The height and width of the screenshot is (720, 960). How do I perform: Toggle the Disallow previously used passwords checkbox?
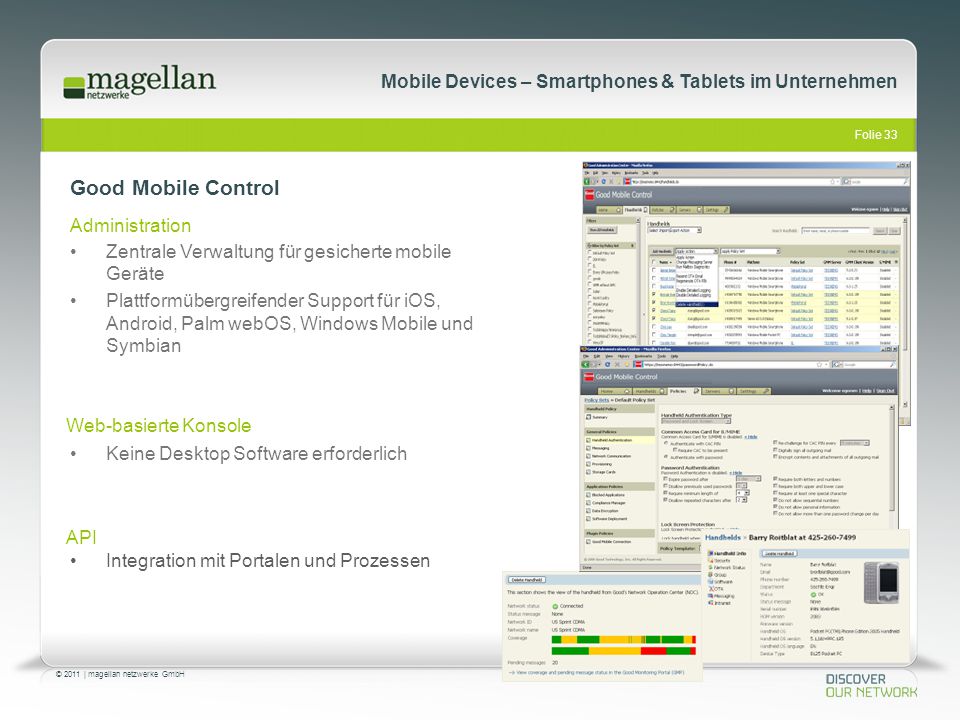[666, 486]
